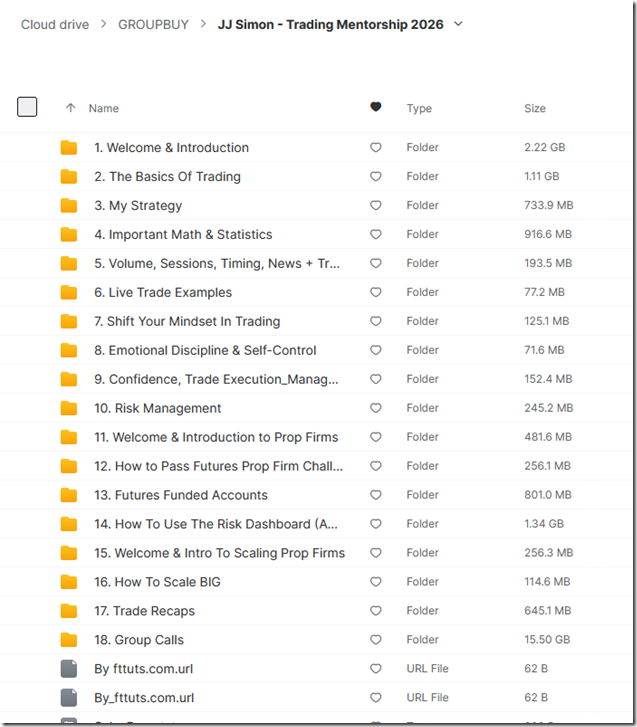The width and height of the screenshot is (637, 727).
Task: Sort by the Size column header
Action: [x=535, y=108]
